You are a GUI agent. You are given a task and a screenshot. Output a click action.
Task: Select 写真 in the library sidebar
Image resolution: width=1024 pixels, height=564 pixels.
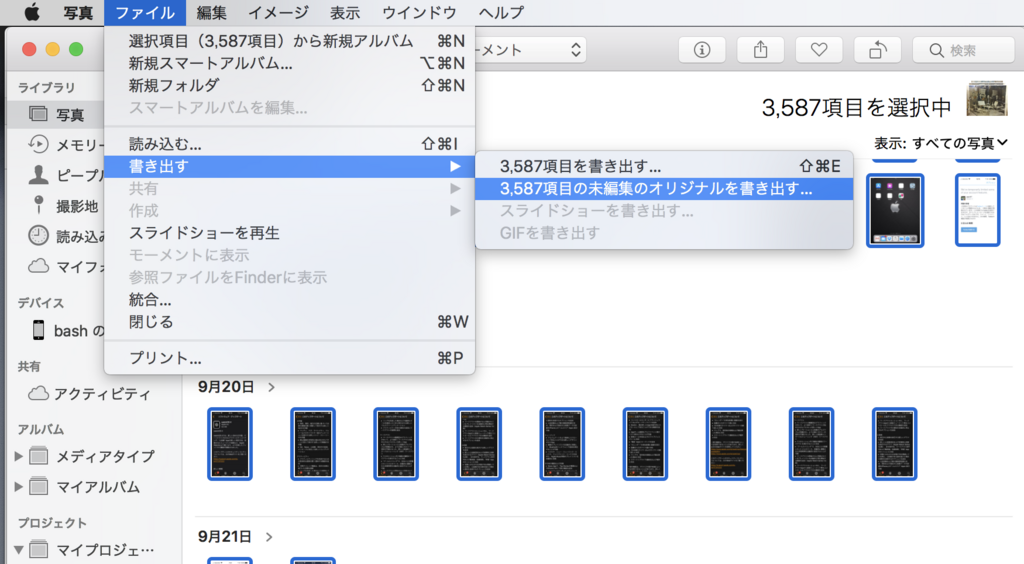pyautogui.click(x=56, y=114)
